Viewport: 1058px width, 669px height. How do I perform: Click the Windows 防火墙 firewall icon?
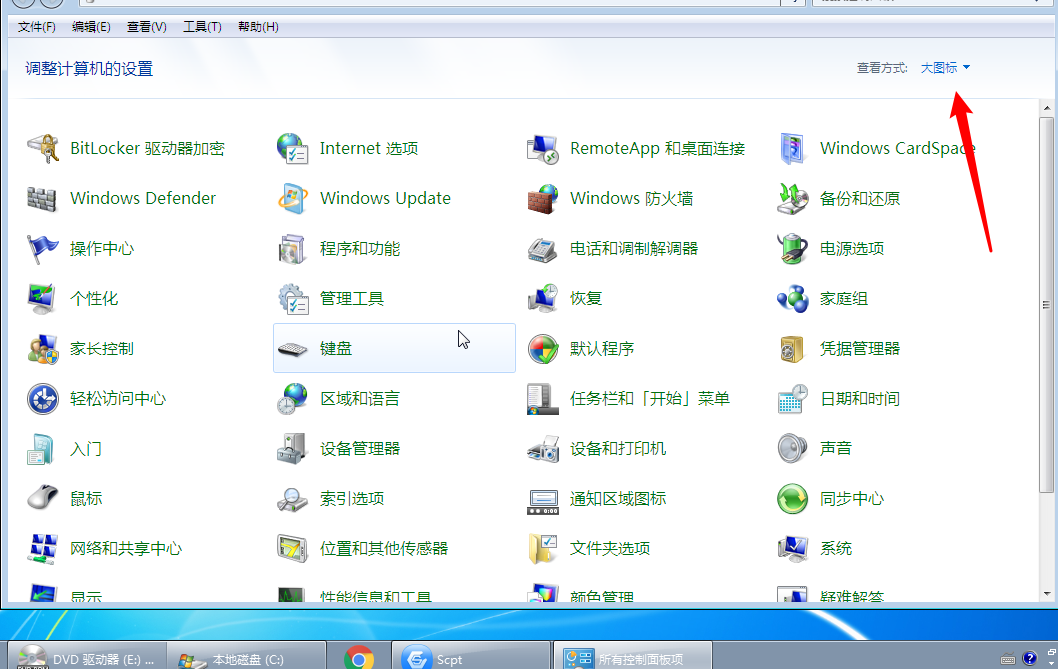543,199
